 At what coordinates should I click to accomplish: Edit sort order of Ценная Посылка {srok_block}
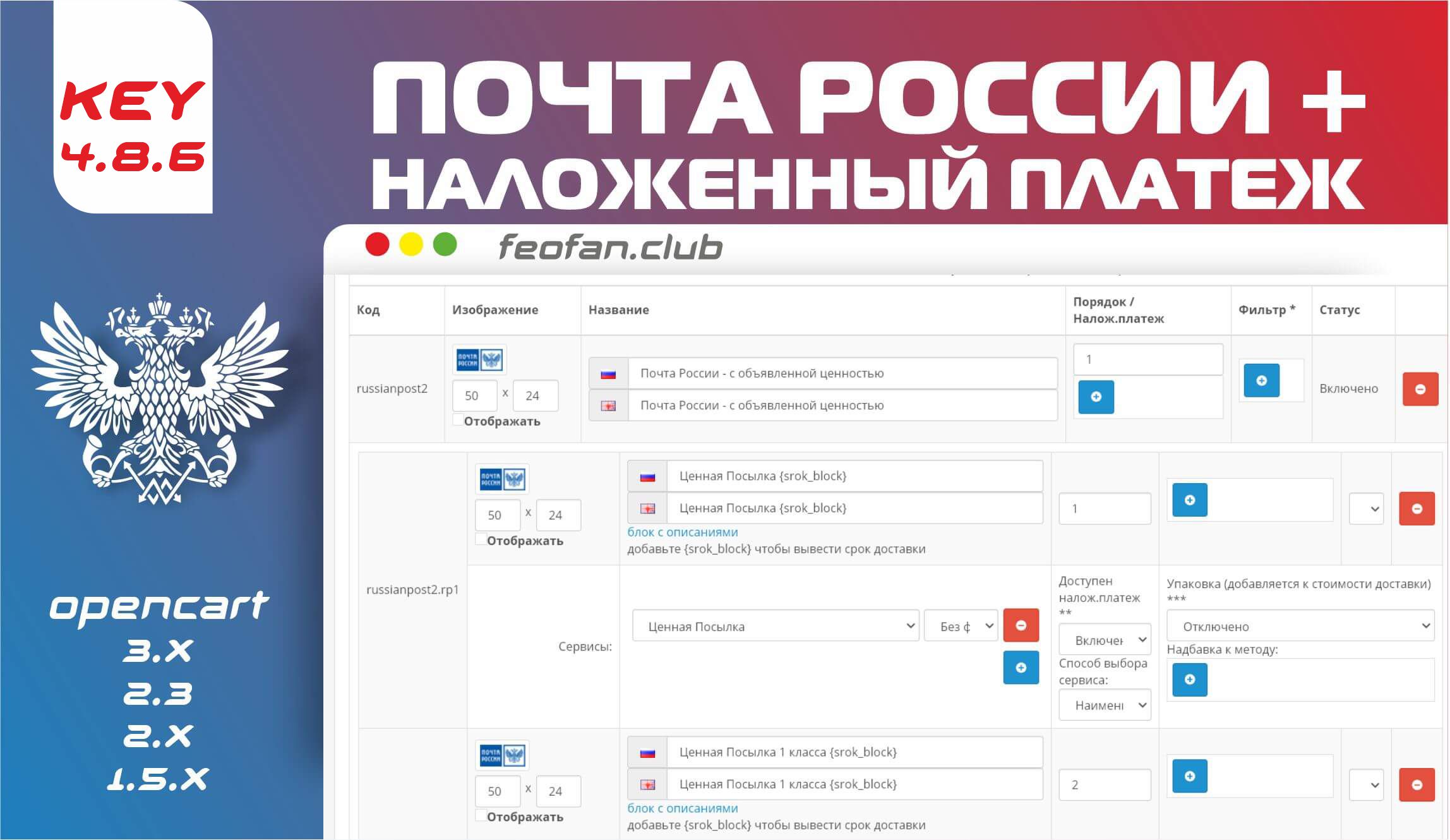[1105, 509]
